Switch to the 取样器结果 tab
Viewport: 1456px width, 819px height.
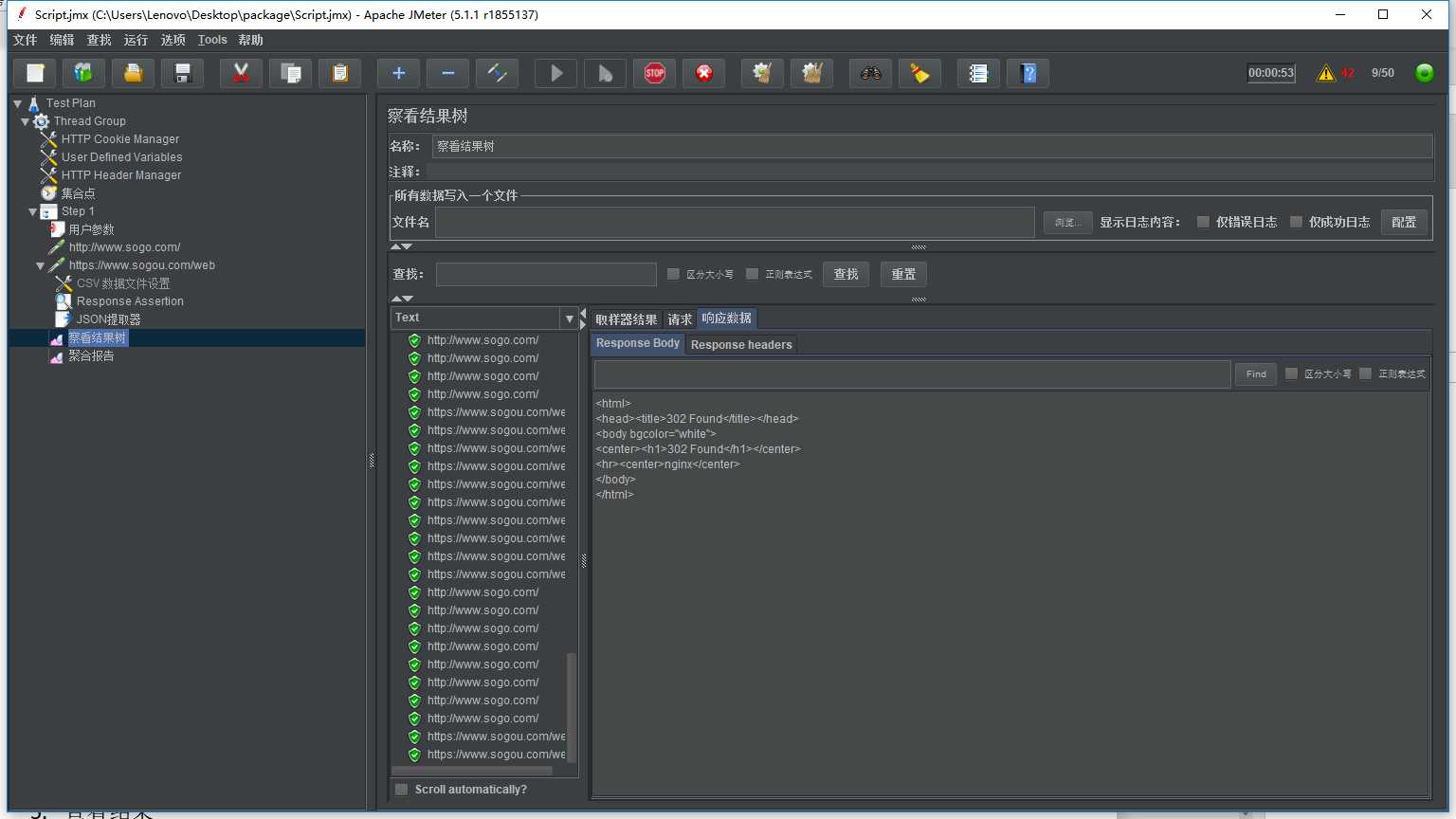(626, 319)
